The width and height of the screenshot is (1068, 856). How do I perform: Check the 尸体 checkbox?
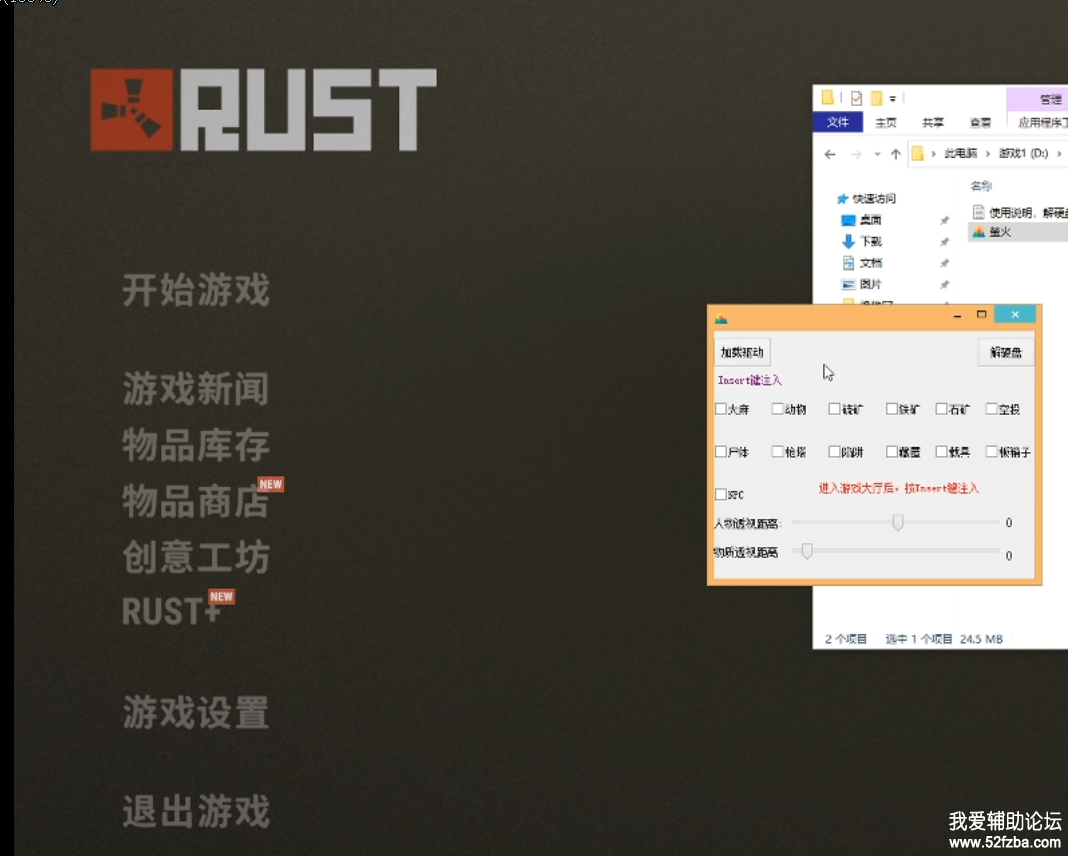(x=721, y=452)
